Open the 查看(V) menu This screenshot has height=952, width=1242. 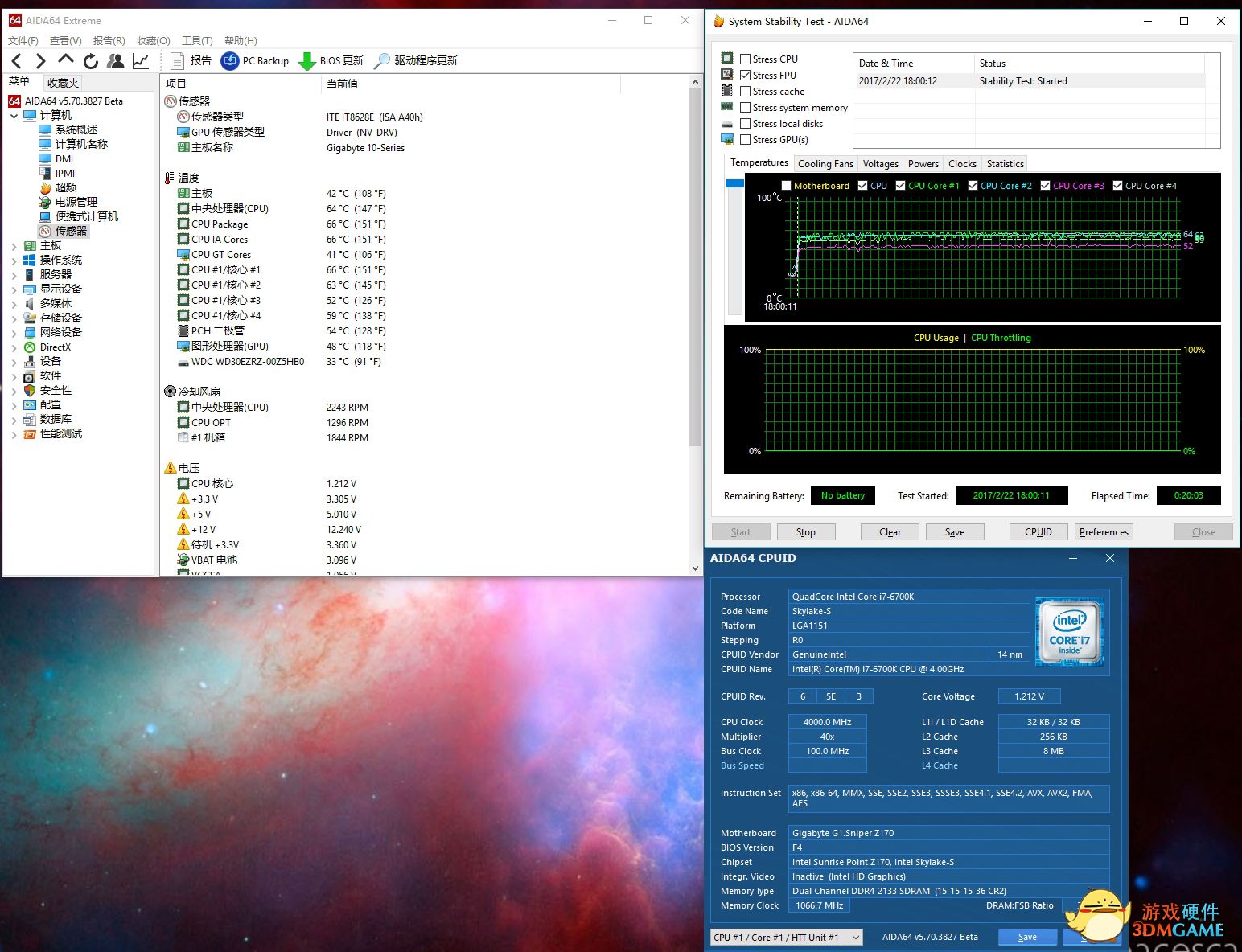pos(66,40)
